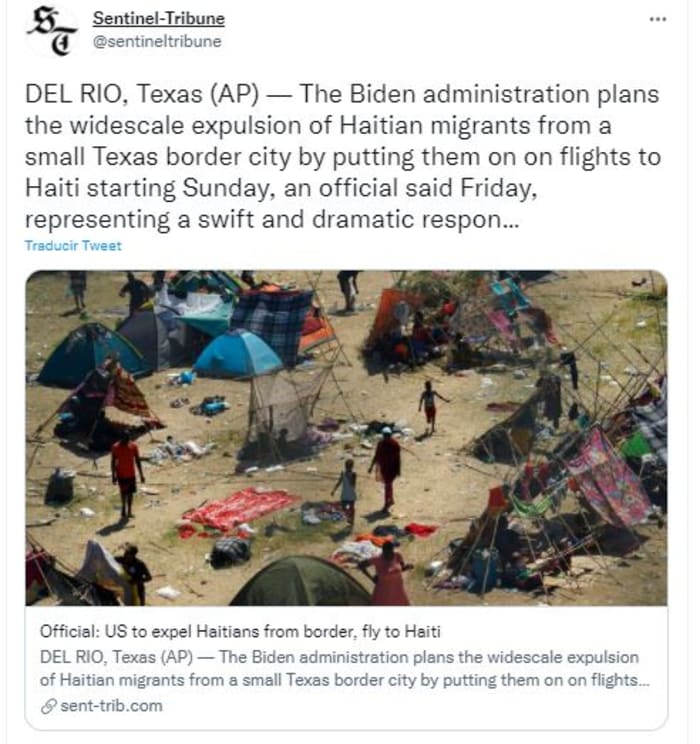Click the Traducir Tweet link
This screenshot has height=744, width=700.
(x=73, y=246)
